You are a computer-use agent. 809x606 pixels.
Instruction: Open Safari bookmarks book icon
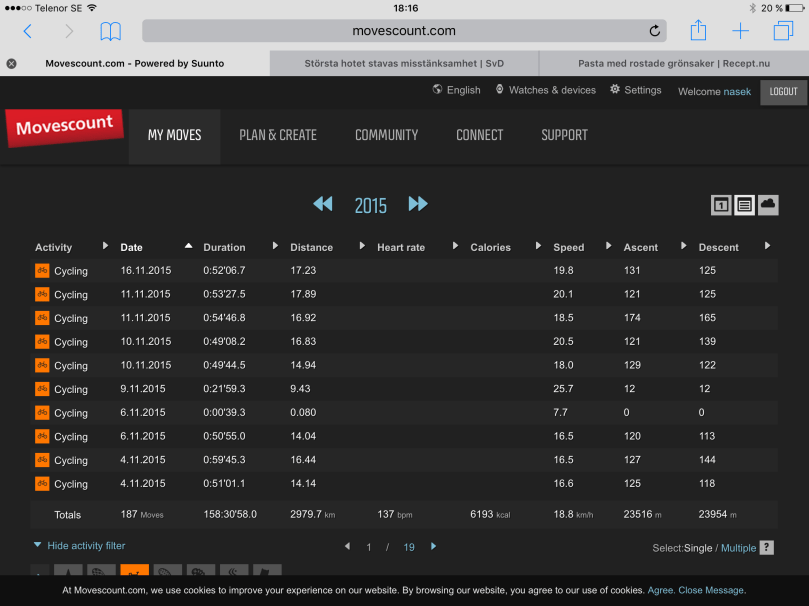(x=110, y=31)
